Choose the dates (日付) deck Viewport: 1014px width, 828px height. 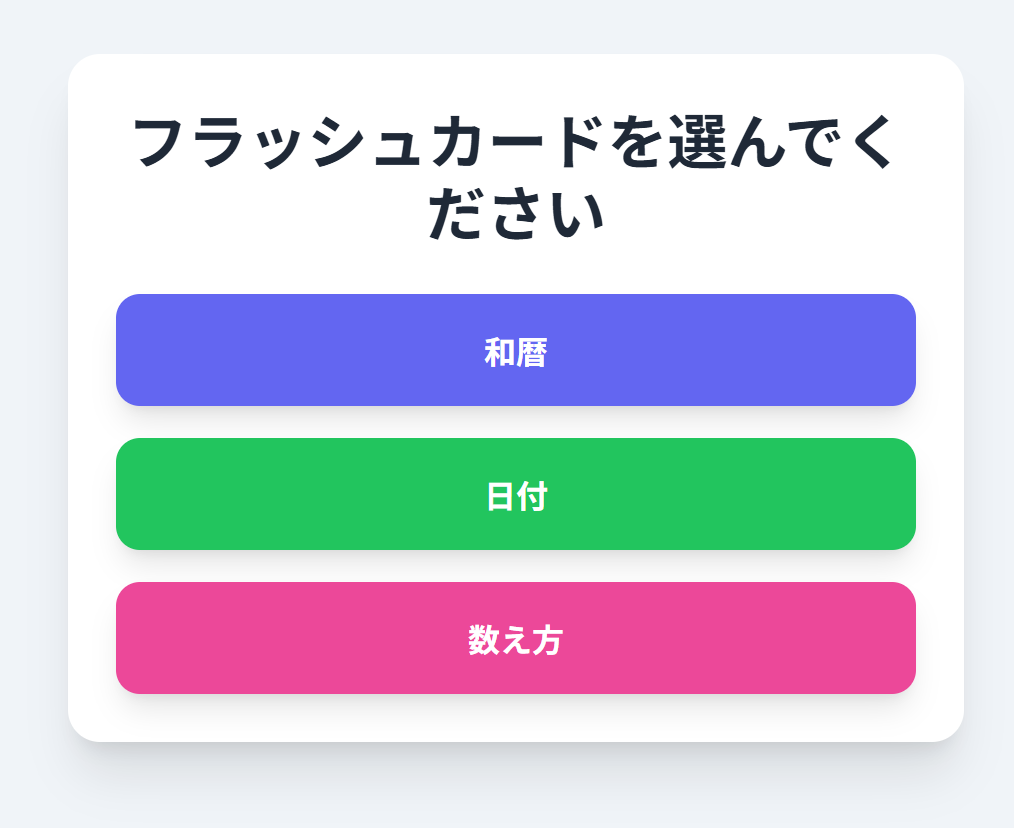tap(515, 494)
